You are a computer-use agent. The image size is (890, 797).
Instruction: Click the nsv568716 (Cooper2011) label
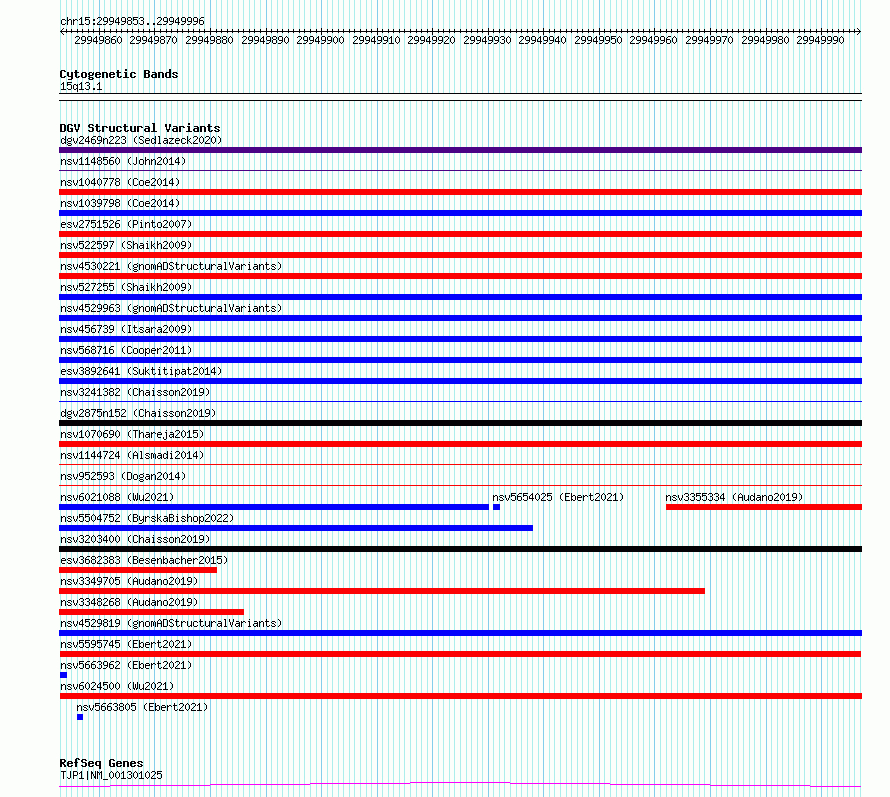click(126, 350)
